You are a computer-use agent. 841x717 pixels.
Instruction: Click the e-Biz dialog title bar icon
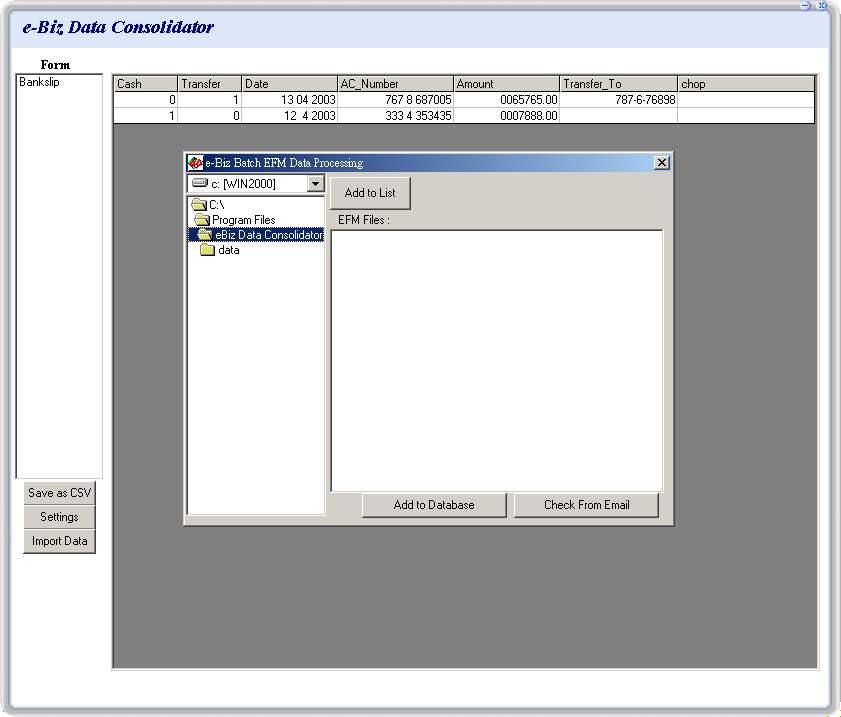tap(196, 163)
